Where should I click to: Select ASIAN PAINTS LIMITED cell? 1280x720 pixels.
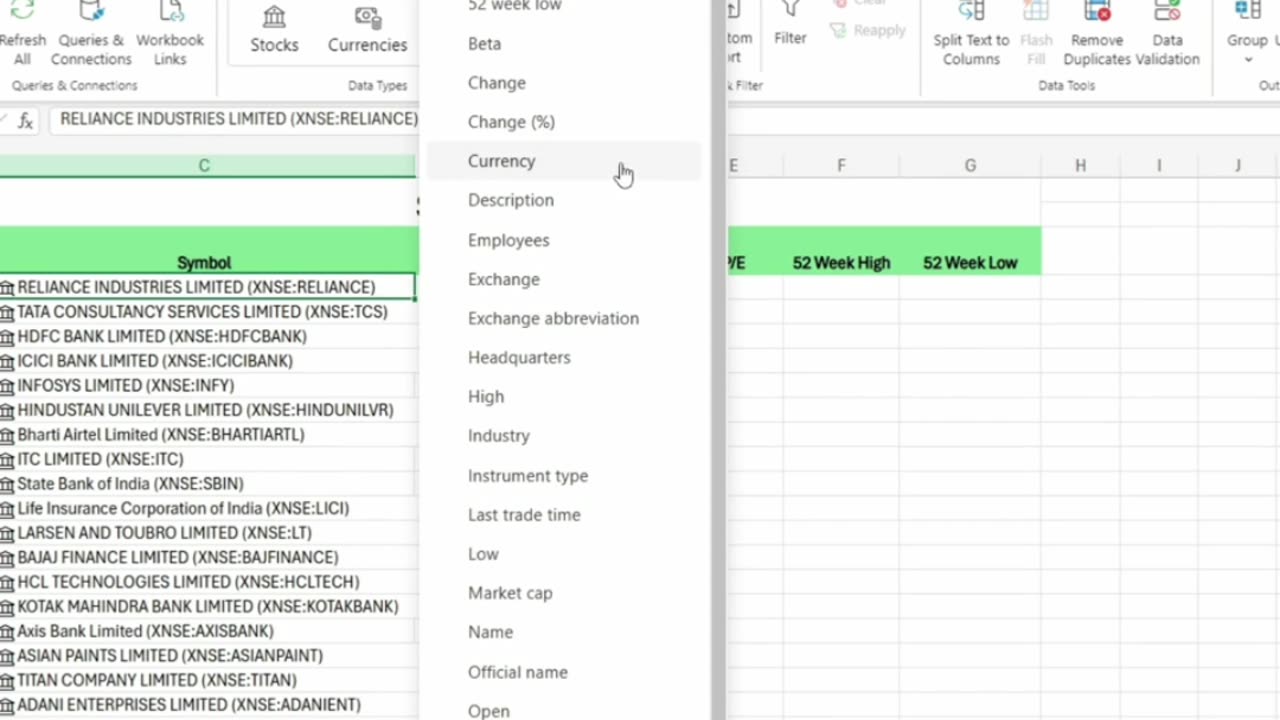[x=207, y=656]
